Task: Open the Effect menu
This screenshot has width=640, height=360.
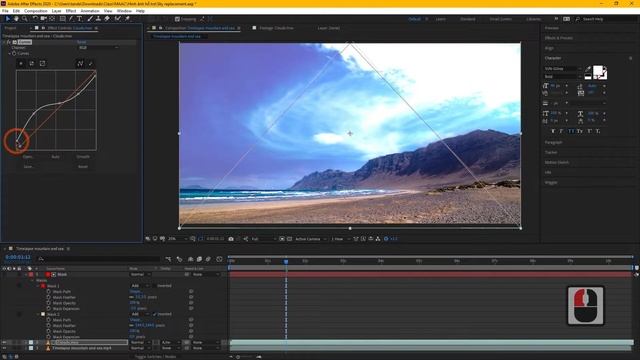Action: [x=71, y=11]
